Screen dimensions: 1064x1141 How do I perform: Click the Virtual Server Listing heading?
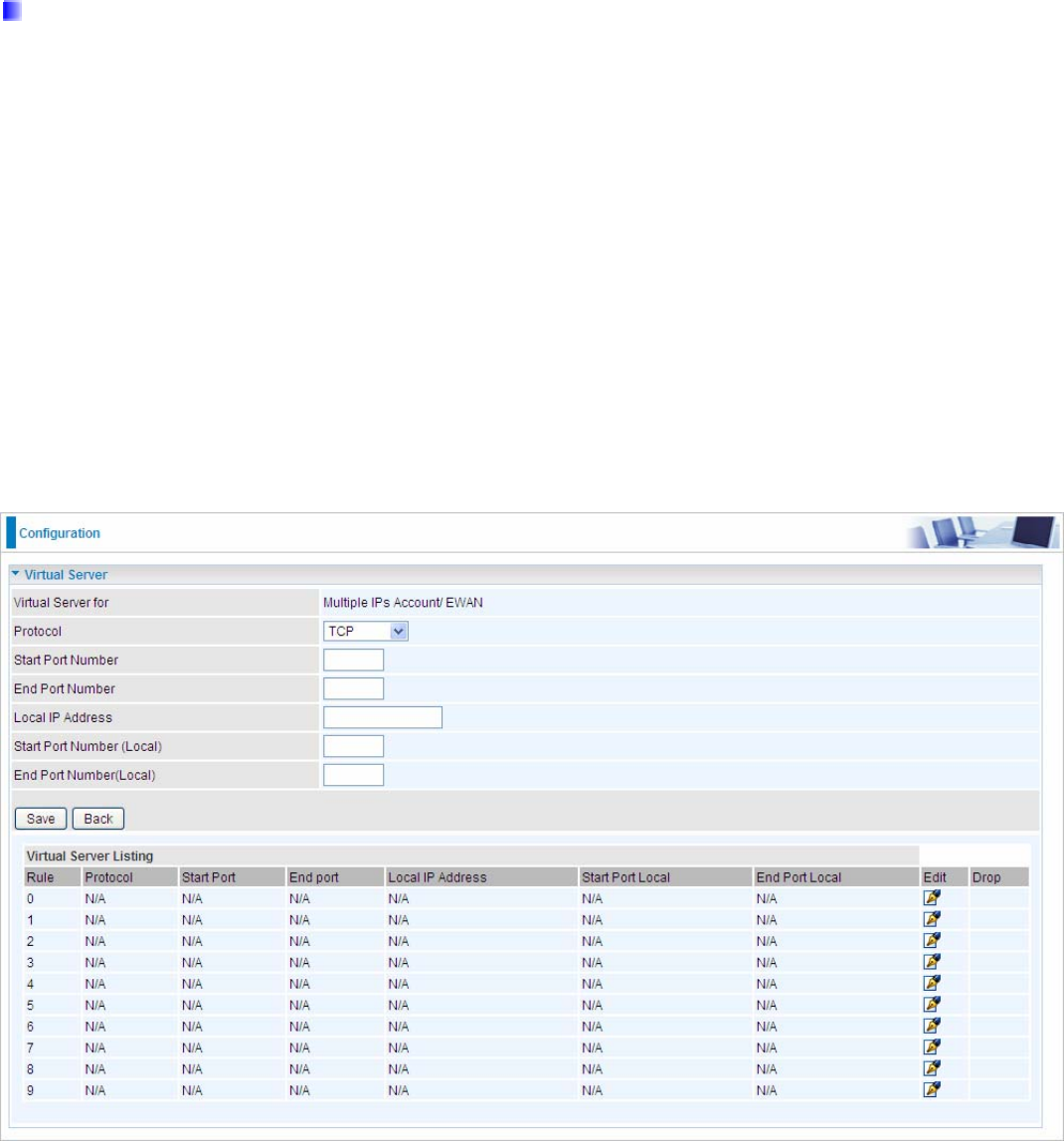(x=90, y=856)
